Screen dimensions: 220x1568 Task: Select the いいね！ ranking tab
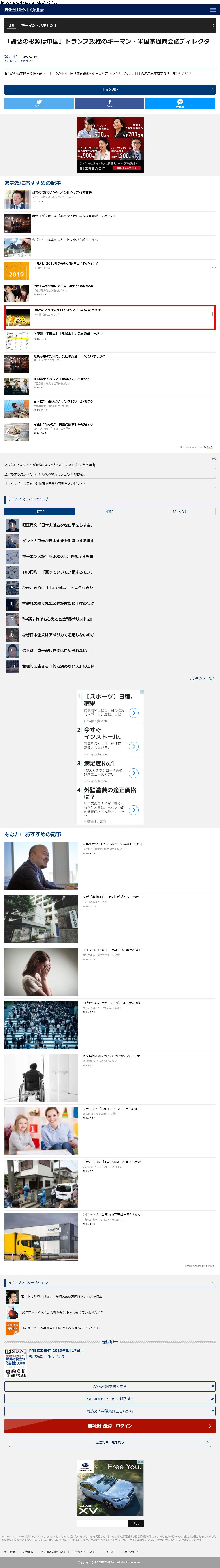[180, 511]
